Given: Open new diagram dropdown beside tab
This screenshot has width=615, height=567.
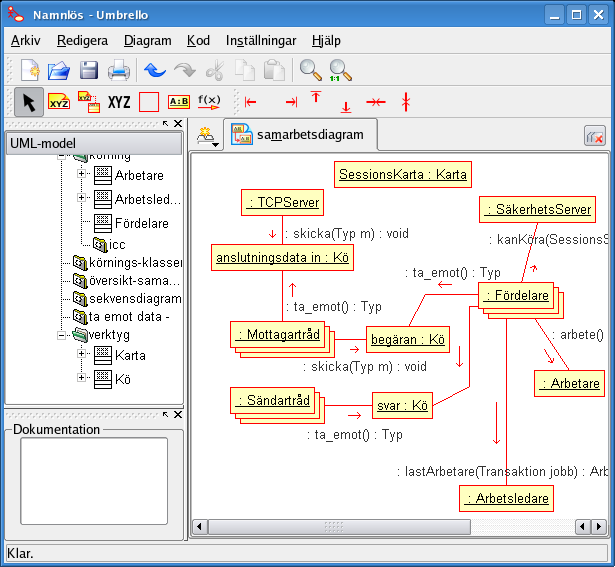Looking at the screenshot, I should (207, 137).
